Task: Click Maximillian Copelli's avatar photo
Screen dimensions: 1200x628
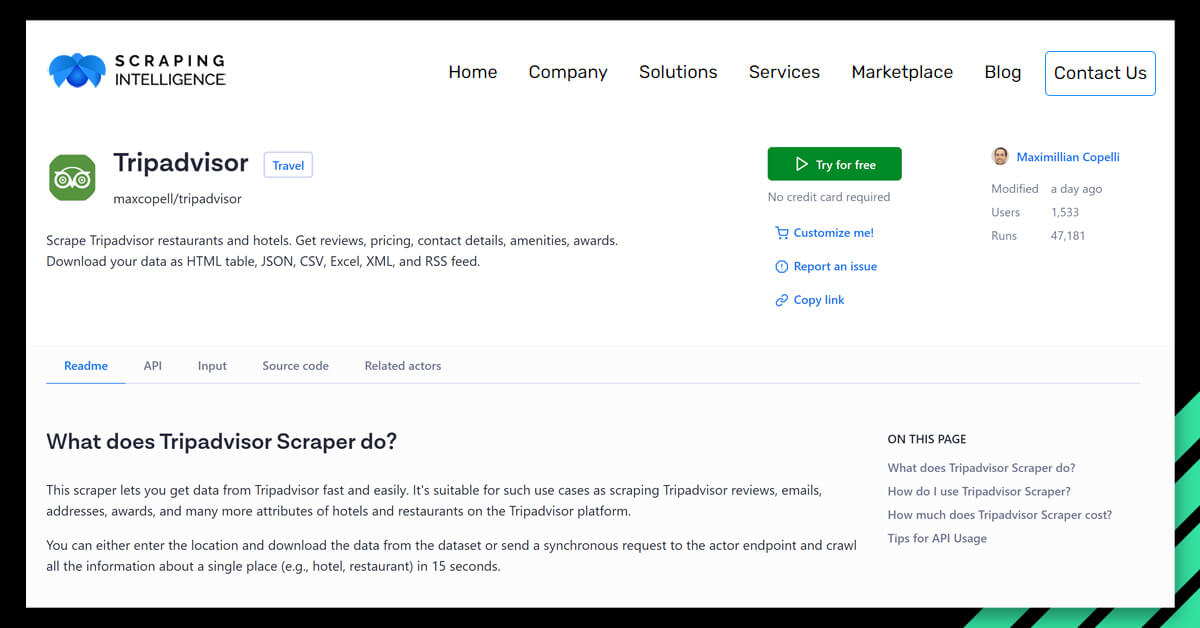Action: (x=1000, y=157)
